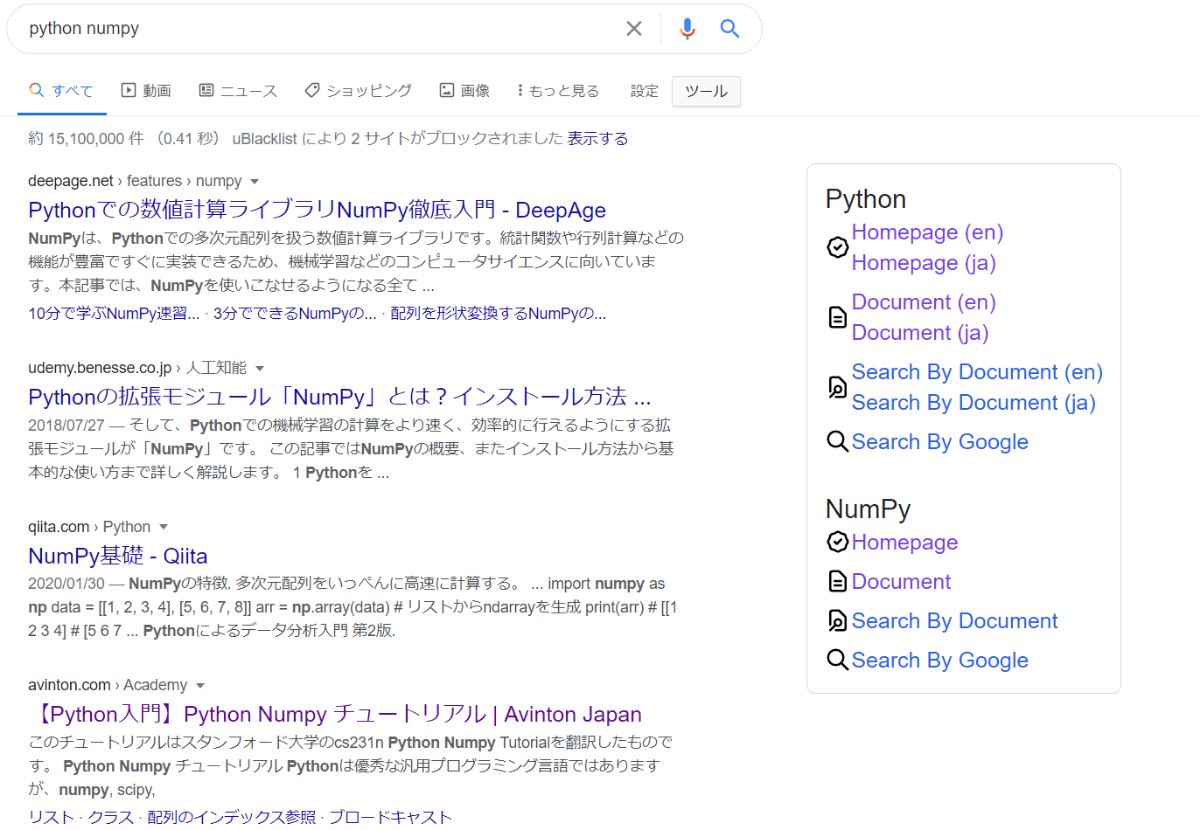This screenshot has height=830, width=1200.
Task: Open the avinton.com result options arrow
Action: 200,685
